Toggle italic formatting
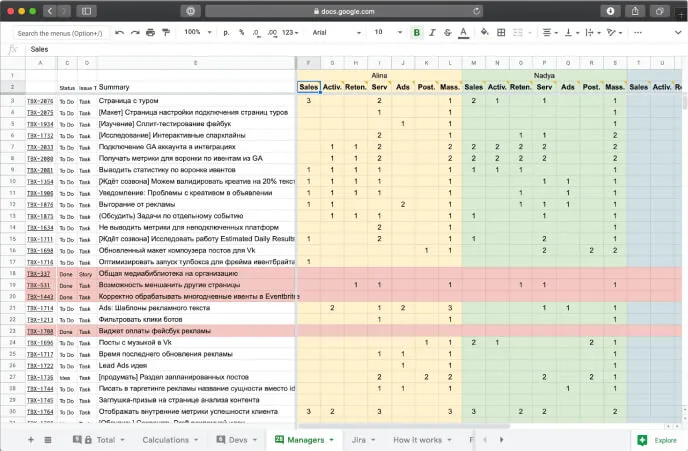Image resolution: width=688 pixels, height=451 pixels. click(432, 32)
